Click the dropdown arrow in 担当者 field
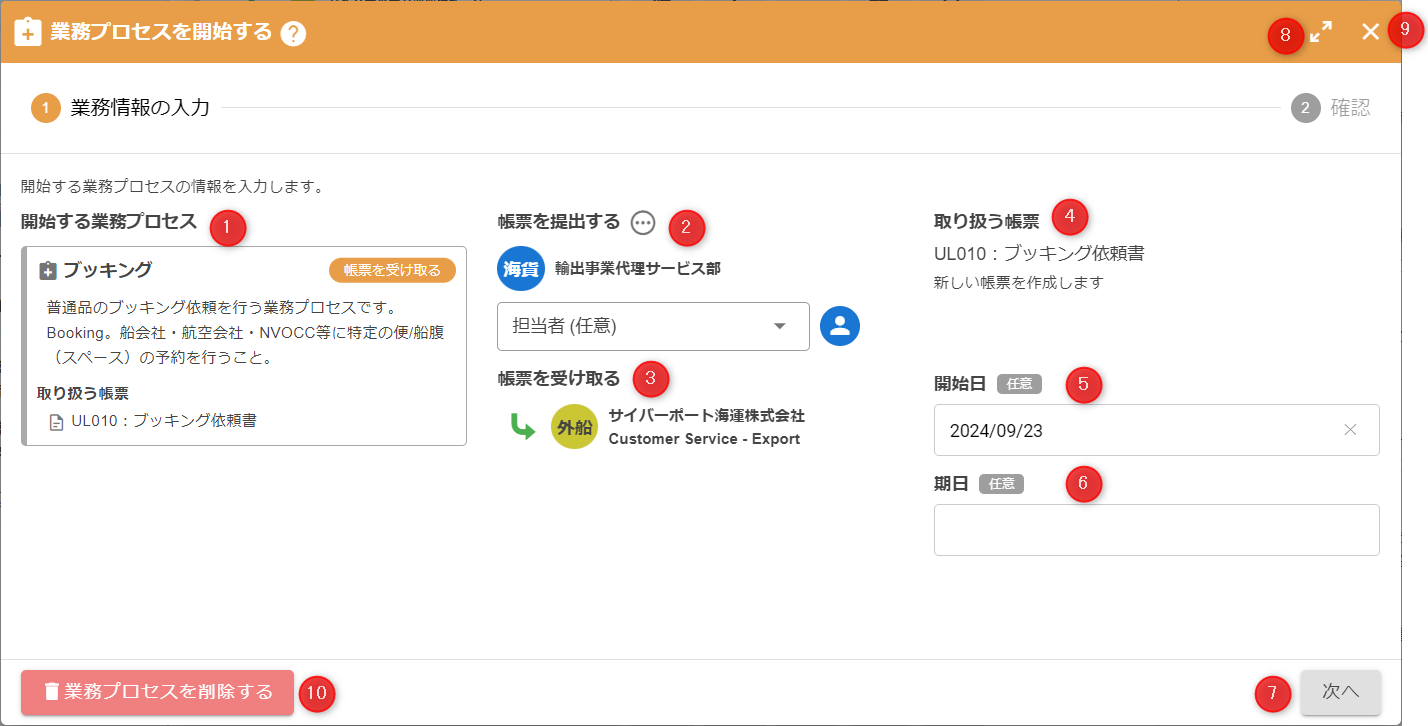This screenshot has height=726, width=1428. click(x=780, y=326)
